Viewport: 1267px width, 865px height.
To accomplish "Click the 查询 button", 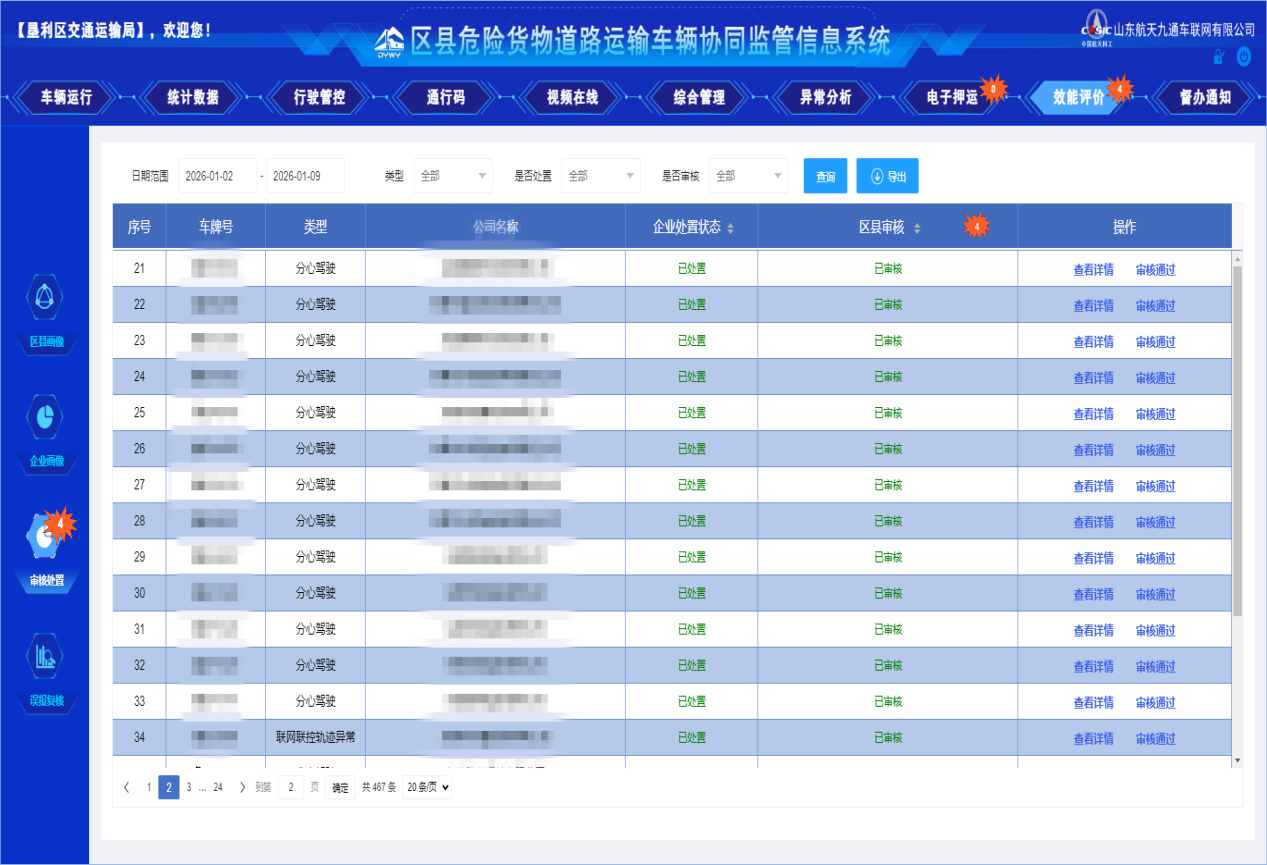I will (825, 176).
